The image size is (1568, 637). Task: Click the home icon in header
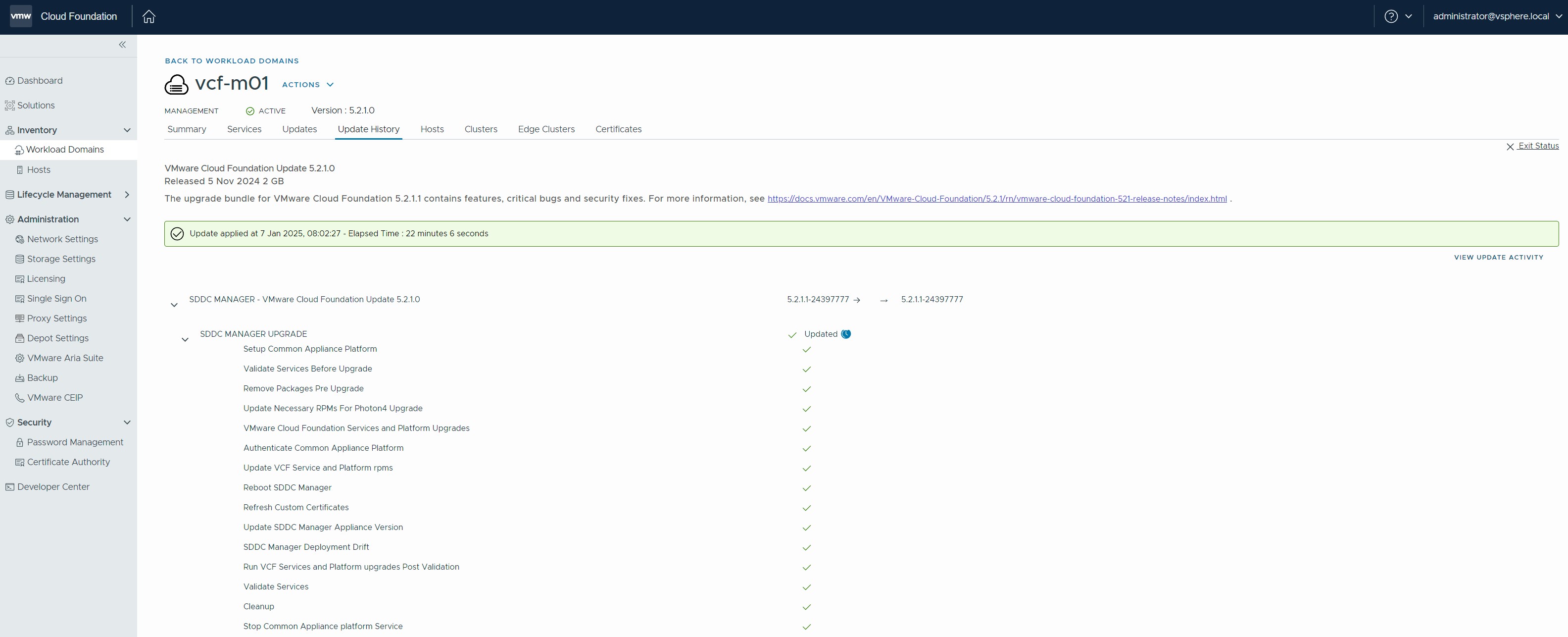coord(148,16)
